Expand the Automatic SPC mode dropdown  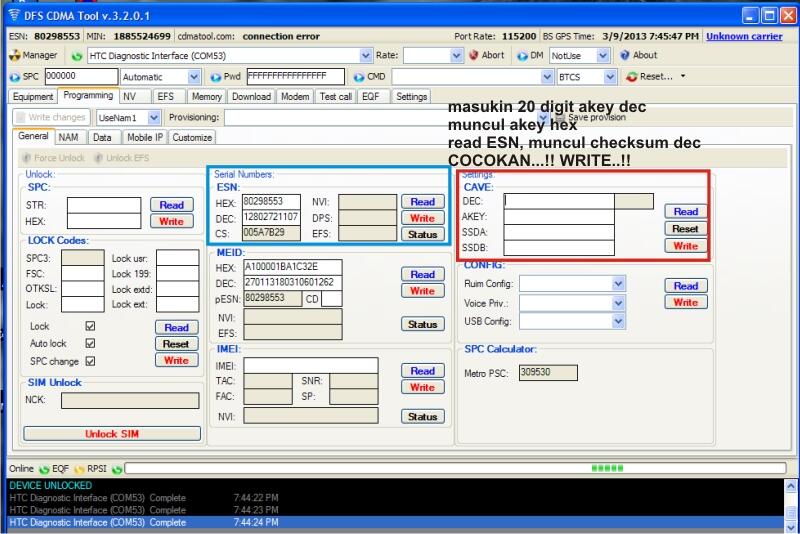click(x=194, y=77)
